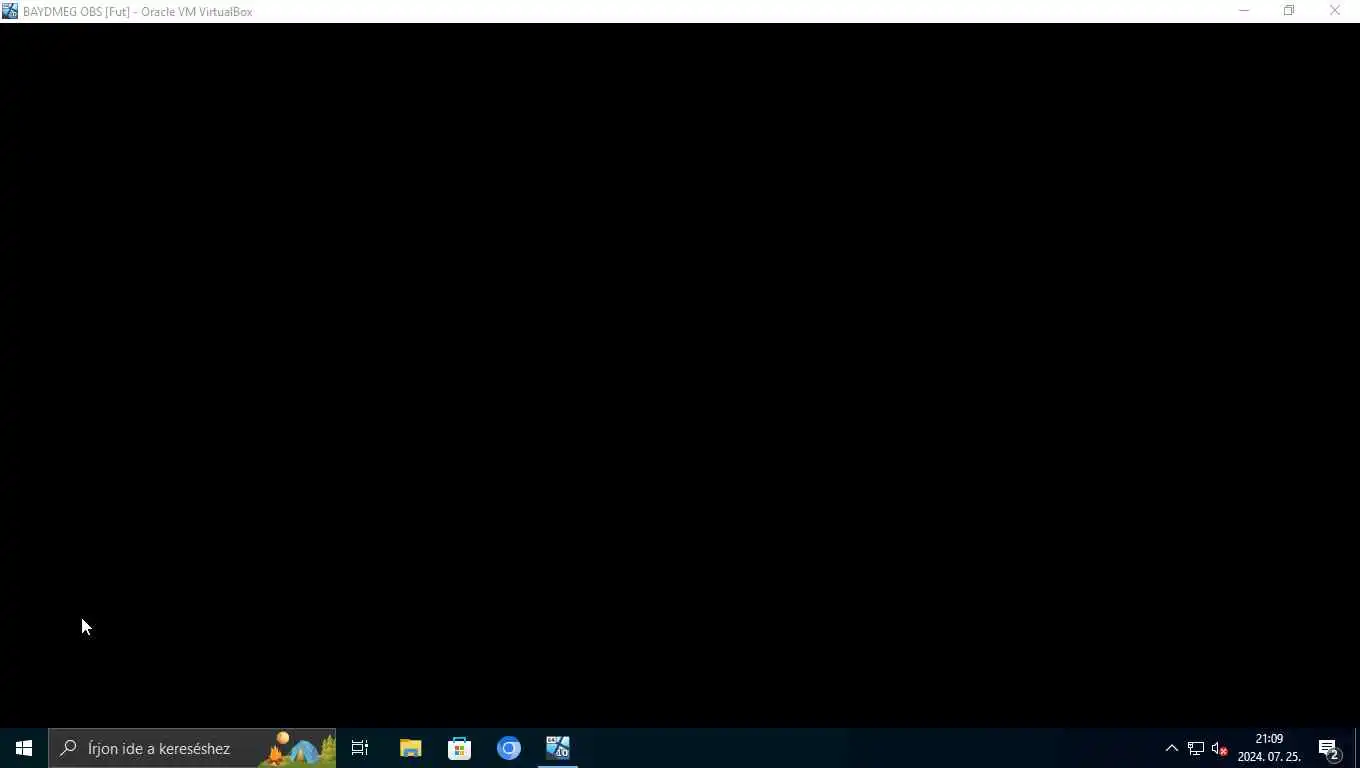This screenshot has width=1360, height=768.
Task: Open the notification center icon
Action: [1329, 748]
